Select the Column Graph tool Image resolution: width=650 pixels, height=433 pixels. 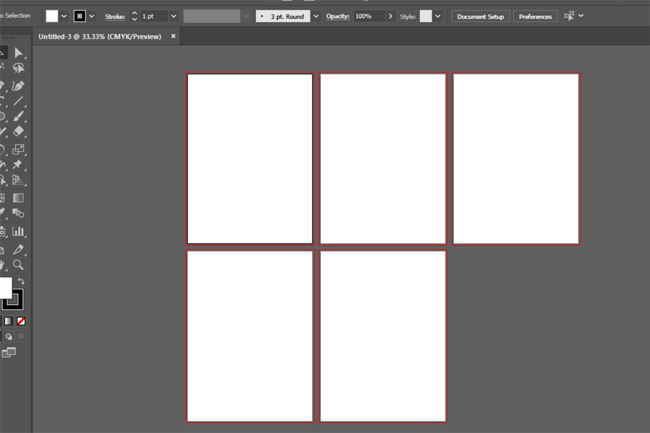(x=18, y=231)
